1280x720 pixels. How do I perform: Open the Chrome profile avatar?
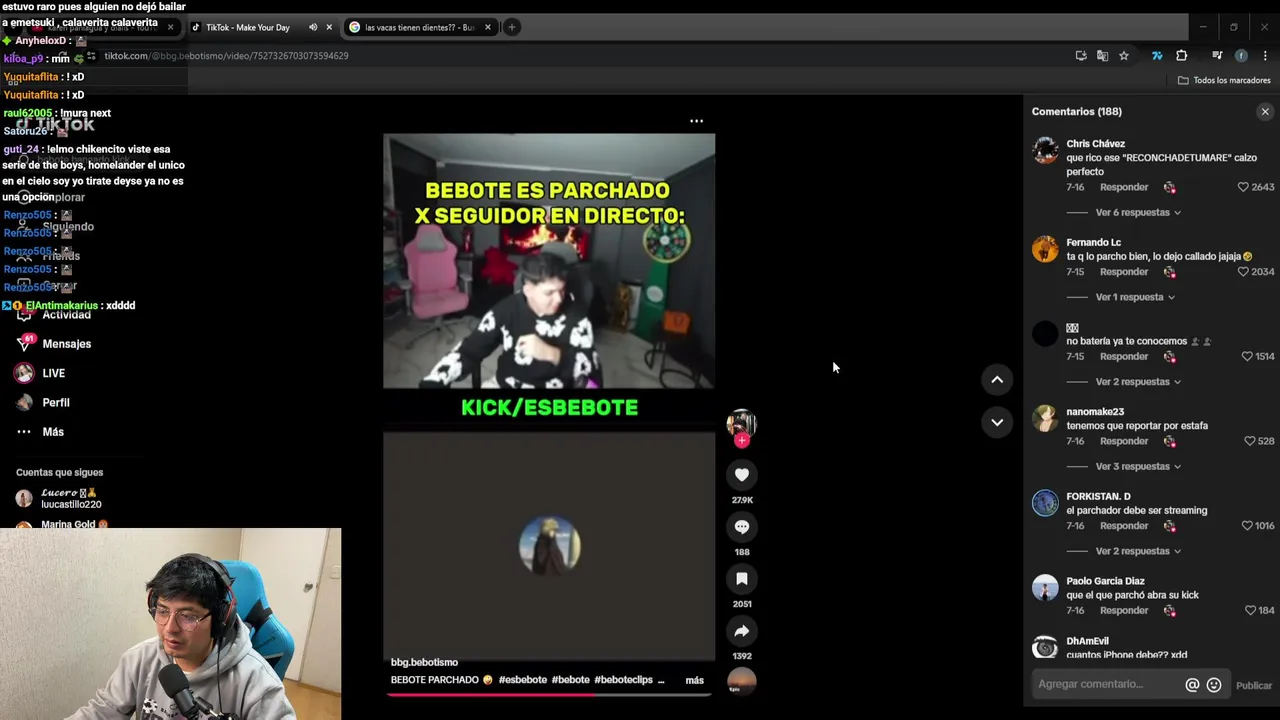(1241, 56)
